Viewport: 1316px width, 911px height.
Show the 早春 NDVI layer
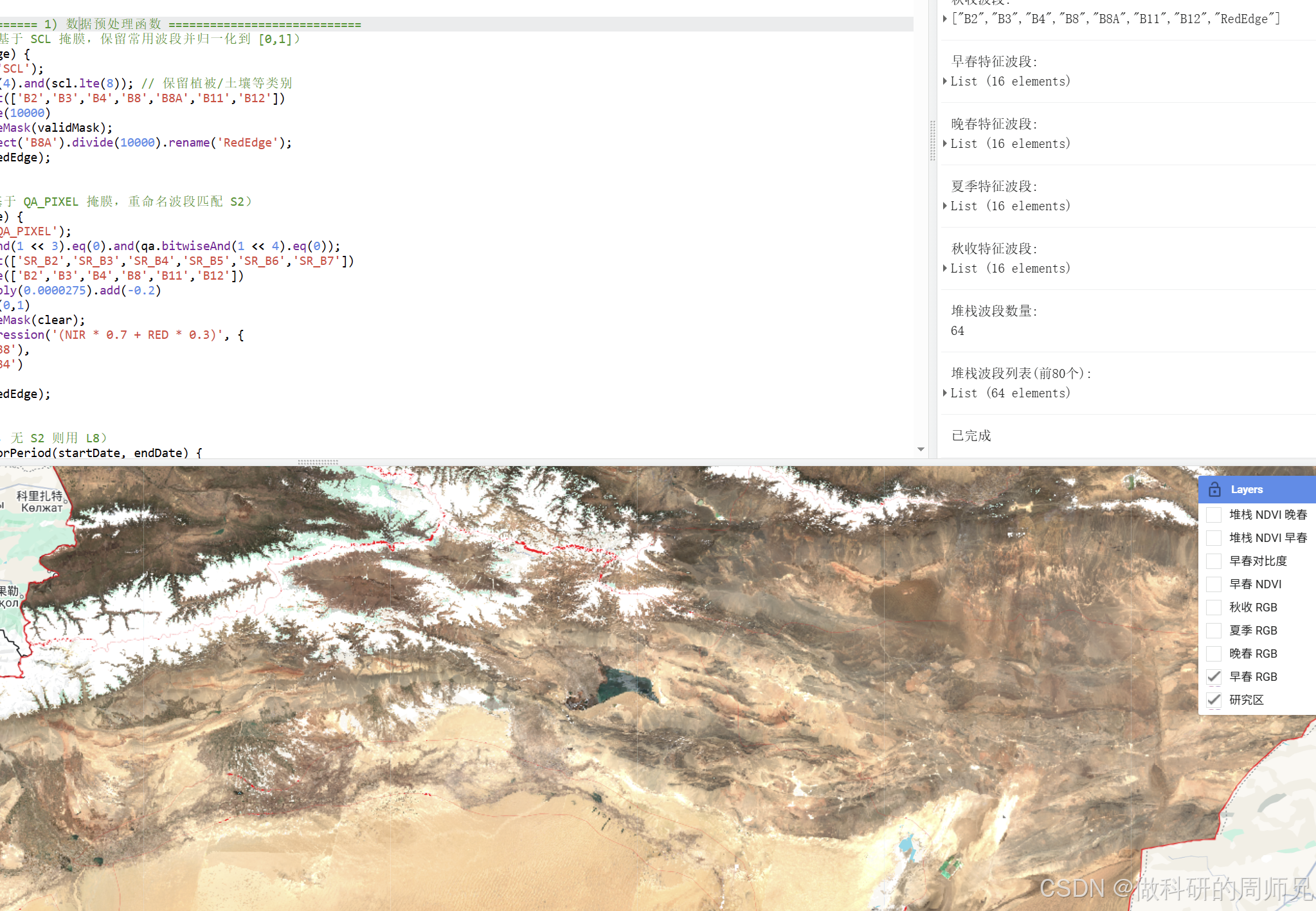point(1214,584)
